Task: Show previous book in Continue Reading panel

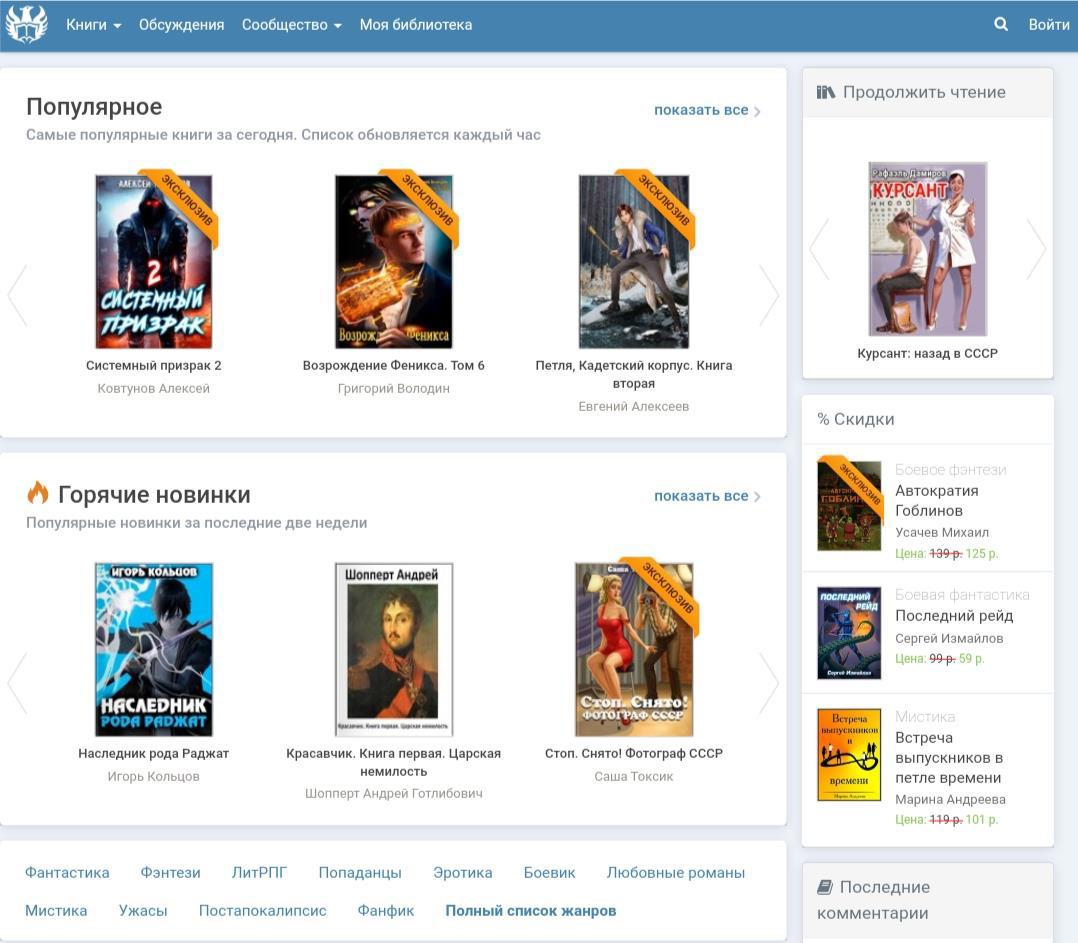Action: (x=819, y=249)
